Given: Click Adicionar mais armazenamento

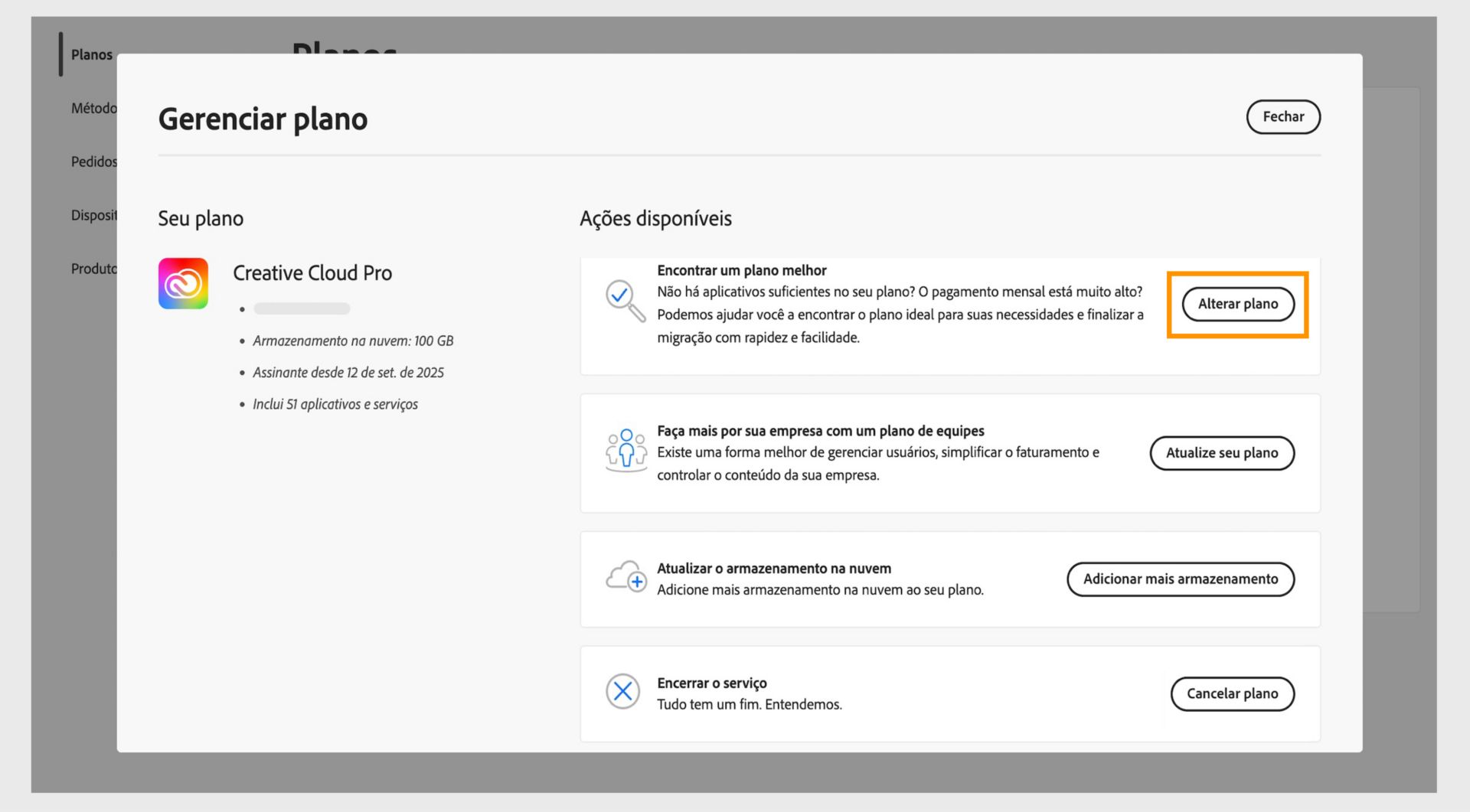Looking at the screenshot, I should pyautogui.click(x=1180, y=579).
